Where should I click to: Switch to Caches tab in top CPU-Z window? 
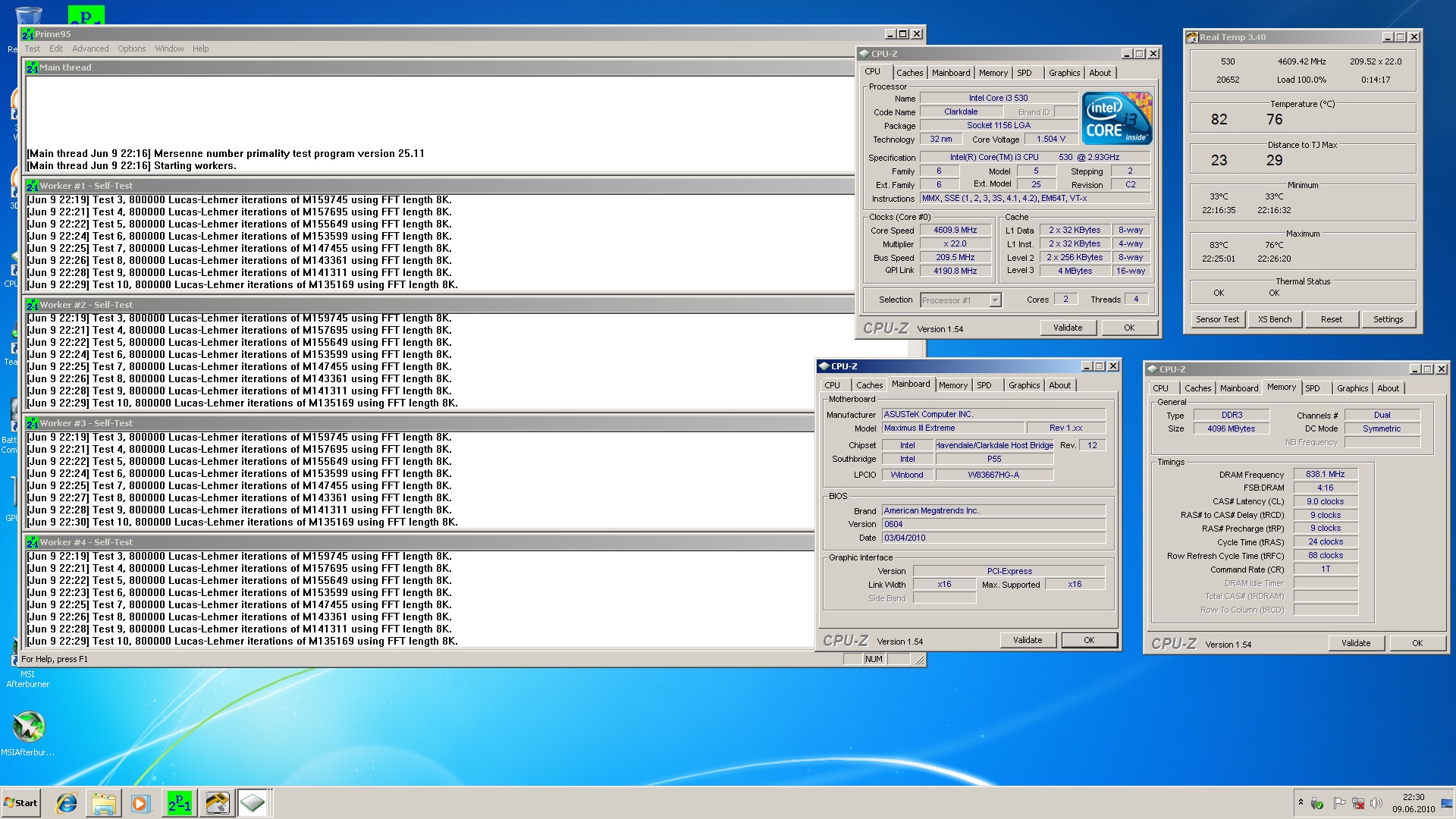click(x=909, y=73)
